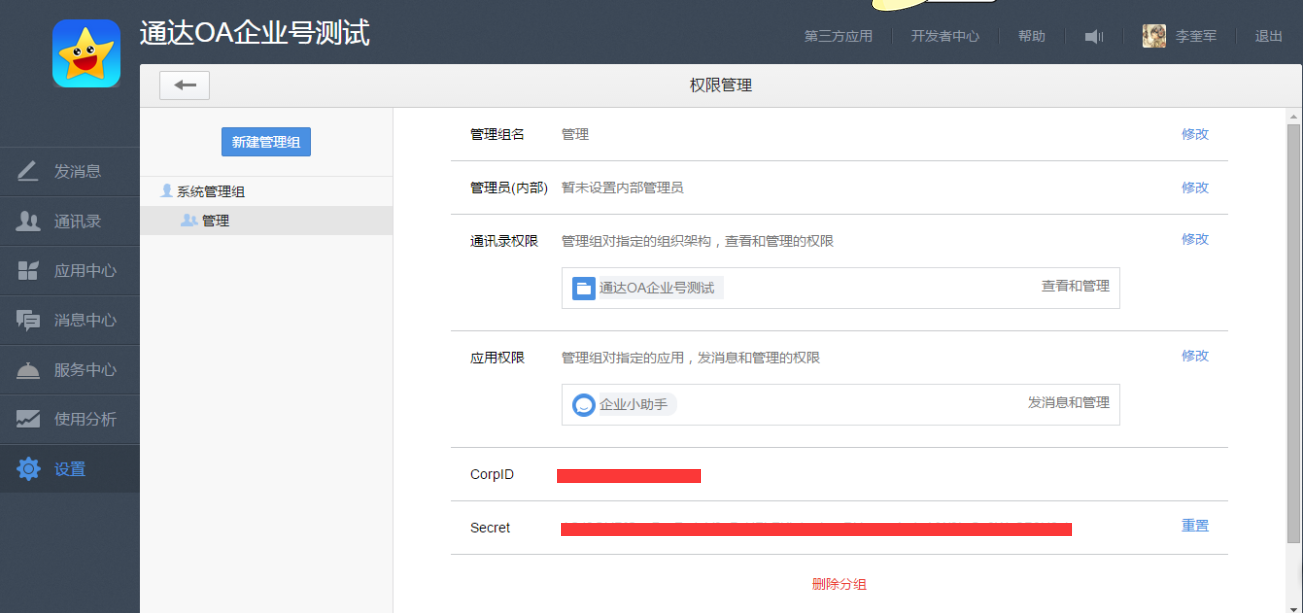
Task: Click the speaker announcement icon
Action: tap(1094, 37)
